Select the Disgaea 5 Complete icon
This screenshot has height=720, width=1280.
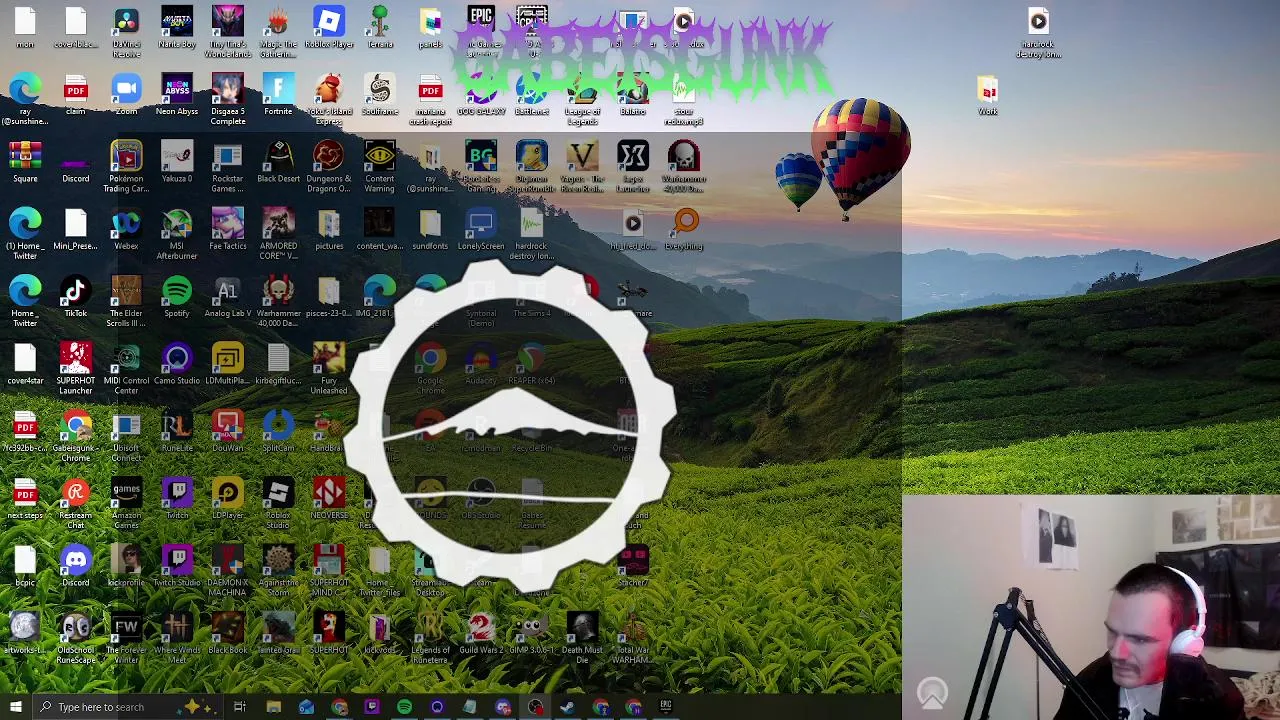click(227, 99)
